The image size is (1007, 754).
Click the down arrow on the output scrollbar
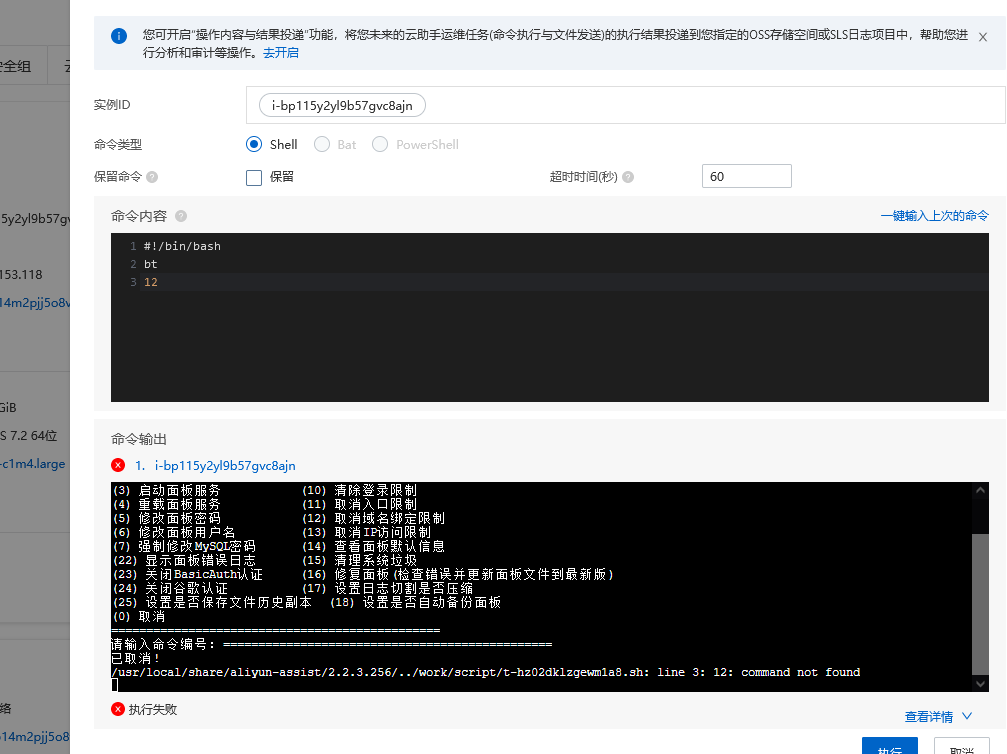point(981,684)
